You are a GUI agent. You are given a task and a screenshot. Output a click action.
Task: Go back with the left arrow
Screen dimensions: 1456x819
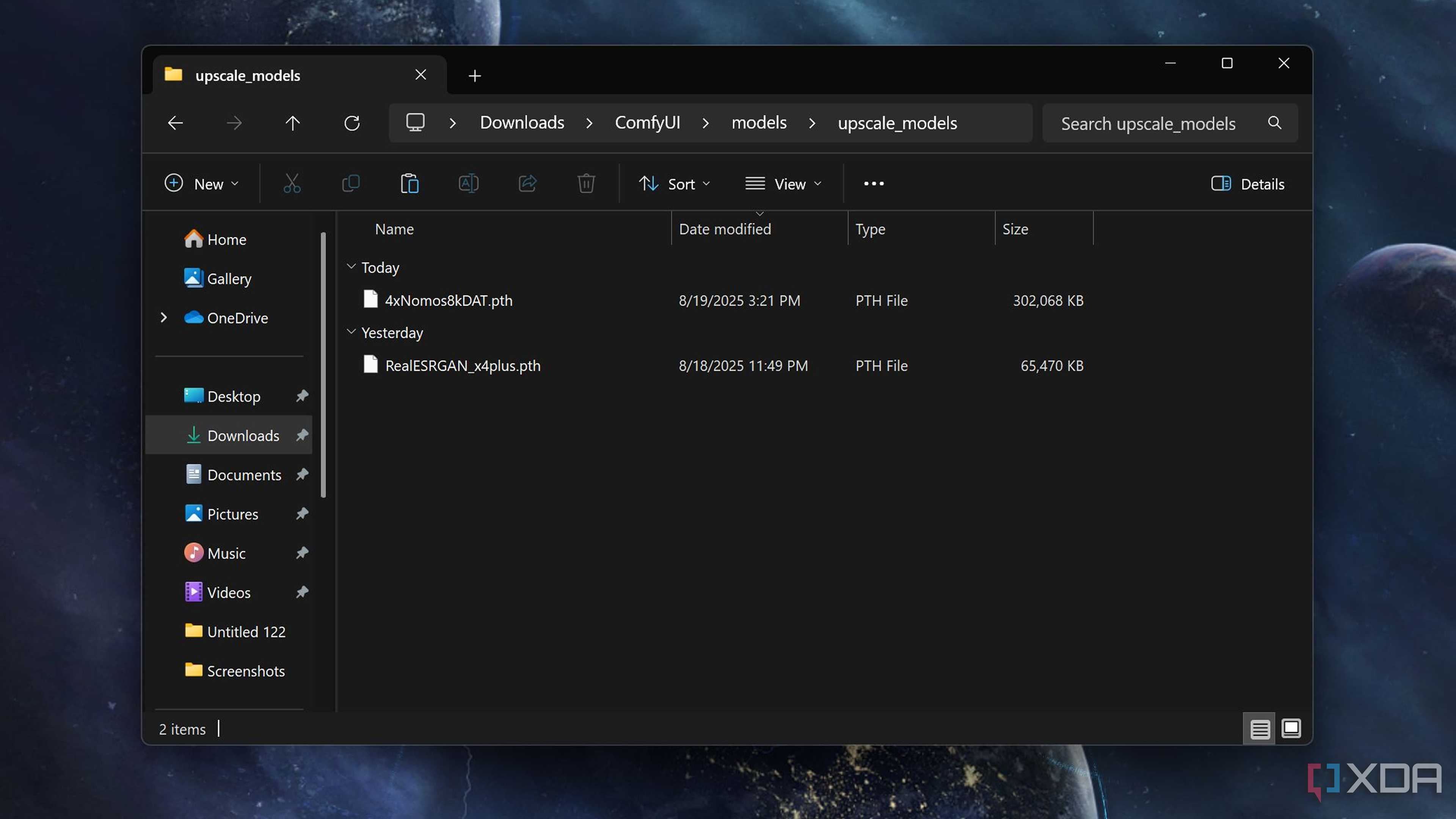pos(175,122)
